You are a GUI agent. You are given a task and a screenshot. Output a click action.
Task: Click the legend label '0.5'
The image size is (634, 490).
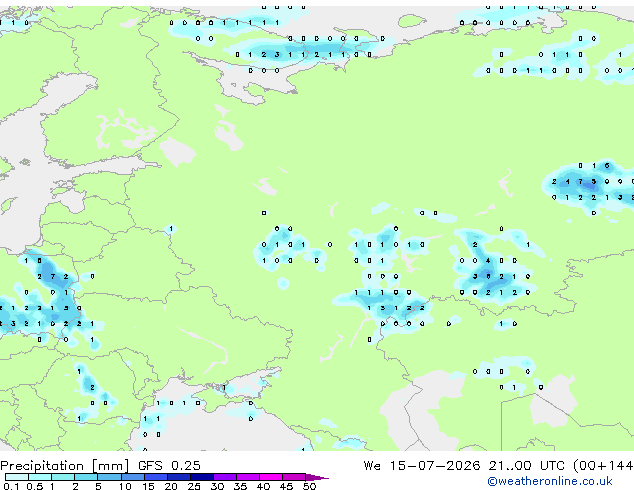(x=34, y=486)
